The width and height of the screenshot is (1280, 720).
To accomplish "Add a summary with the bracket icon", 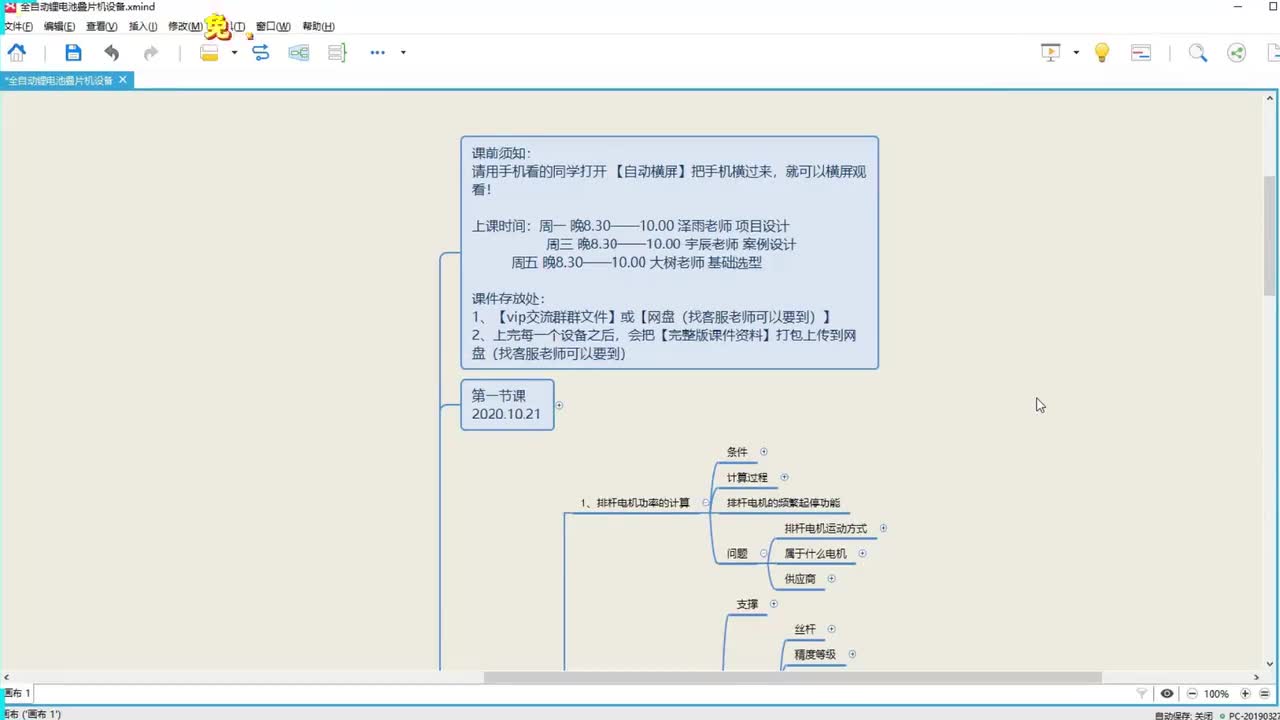I will click(x=337, y=53).
